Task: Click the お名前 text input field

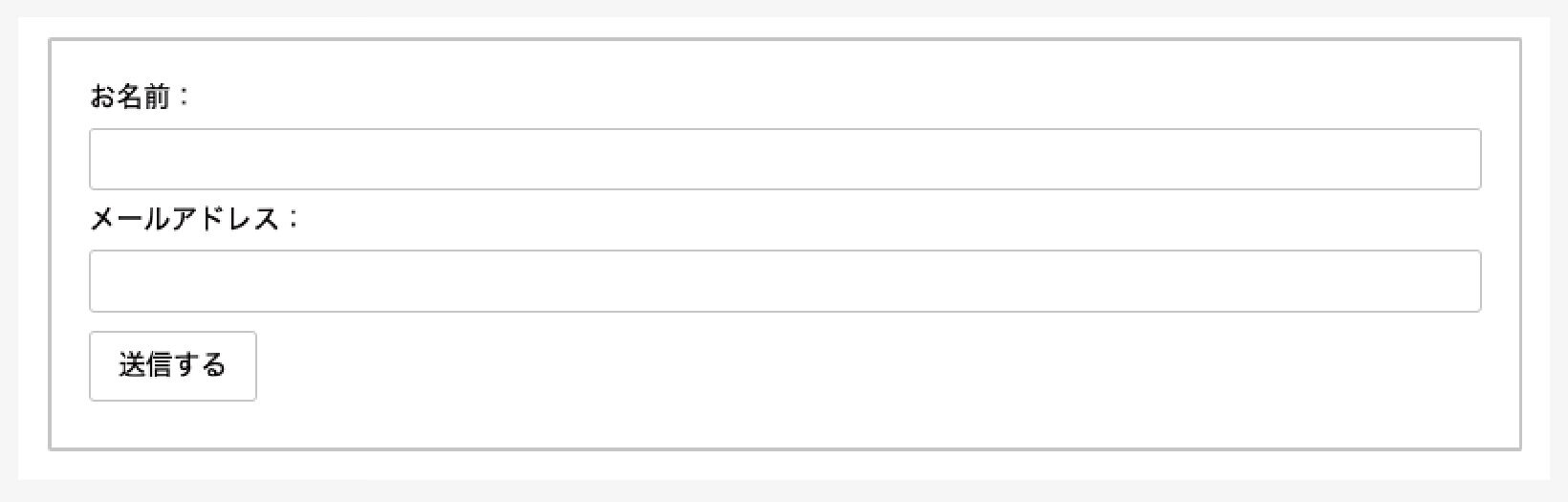Action: click(784, 159)
